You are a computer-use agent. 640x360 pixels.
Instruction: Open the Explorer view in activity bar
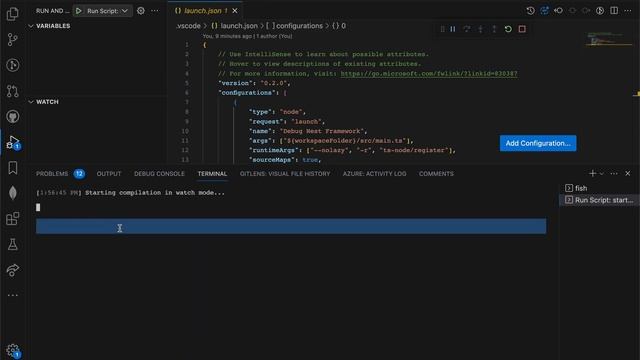pyautogui.click(x=13, y=14)
